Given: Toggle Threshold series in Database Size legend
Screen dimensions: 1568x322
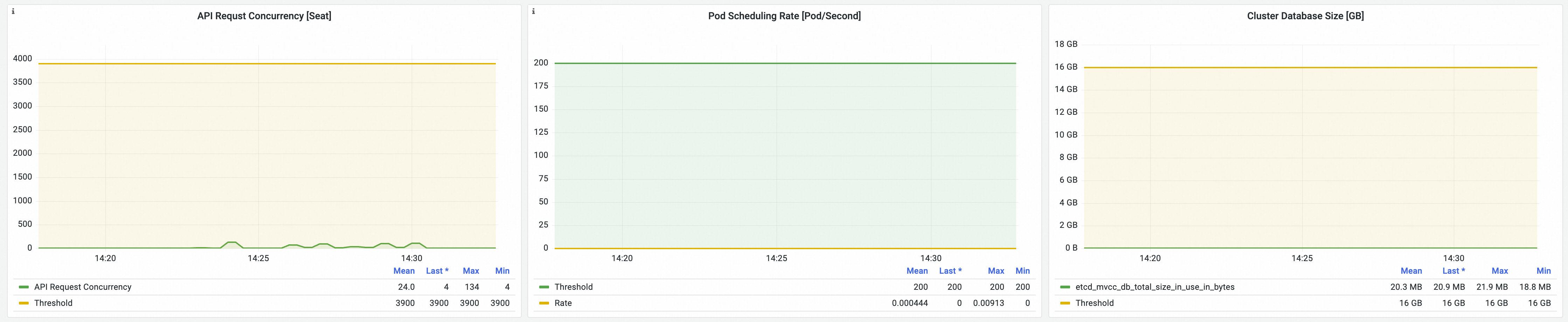Looking at the screenshot, I should (x=1095, y=303).
